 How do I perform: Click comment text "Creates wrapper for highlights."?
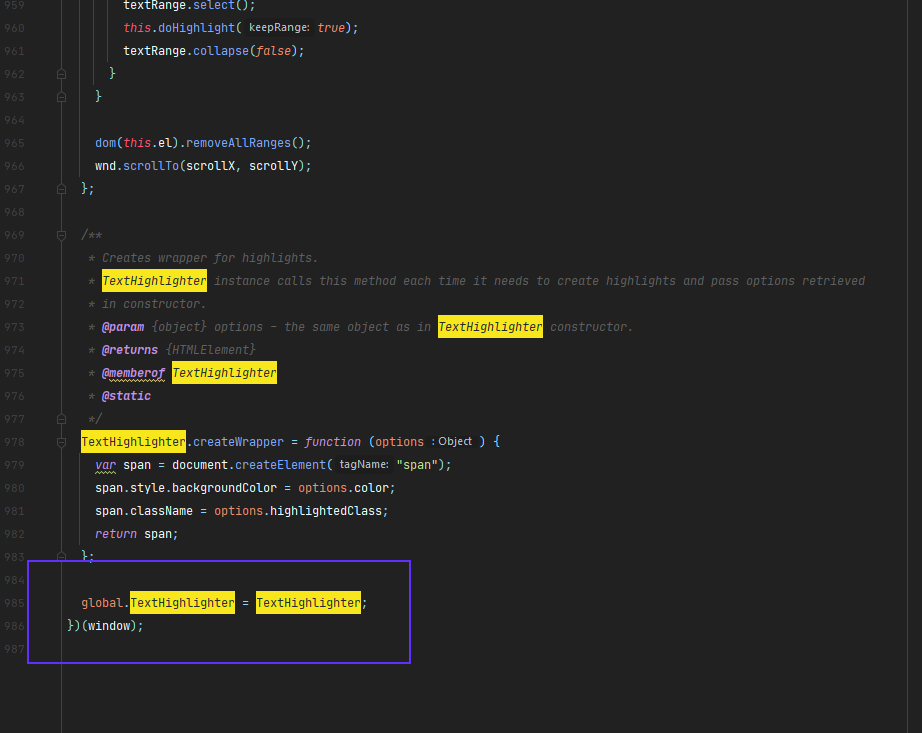click(210, 258)
